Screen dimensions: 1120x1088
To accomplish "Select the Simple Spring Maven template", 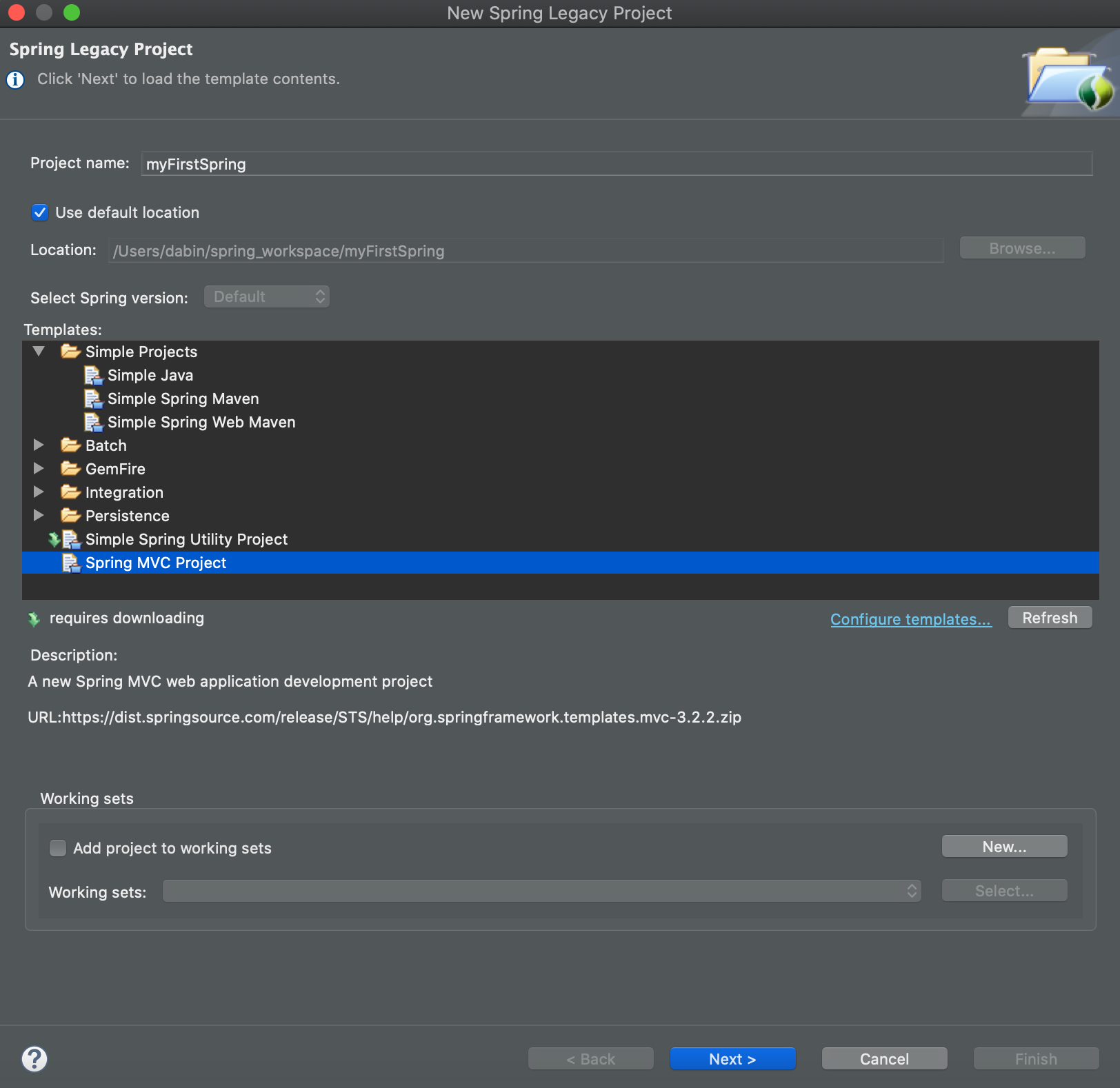I will pyautogui.click(x=183, y=399).
